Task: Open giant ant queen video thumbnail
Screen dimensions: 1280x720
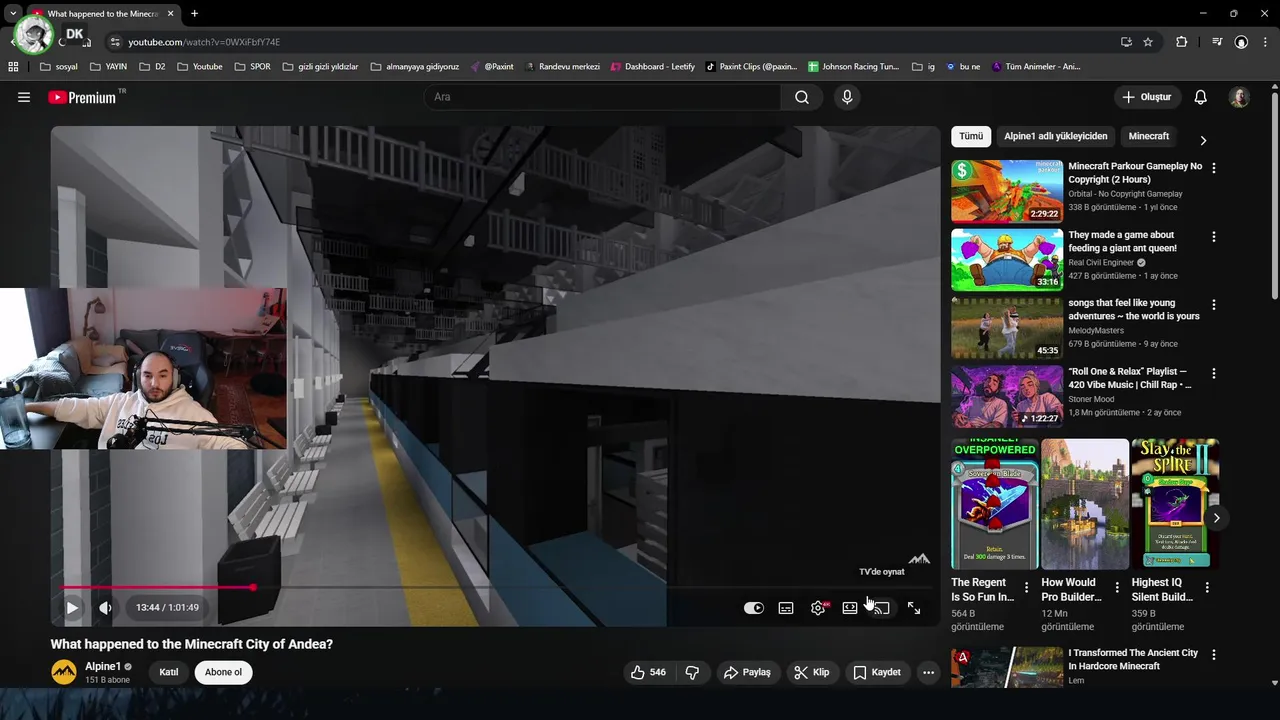Action: point(1007,259)
